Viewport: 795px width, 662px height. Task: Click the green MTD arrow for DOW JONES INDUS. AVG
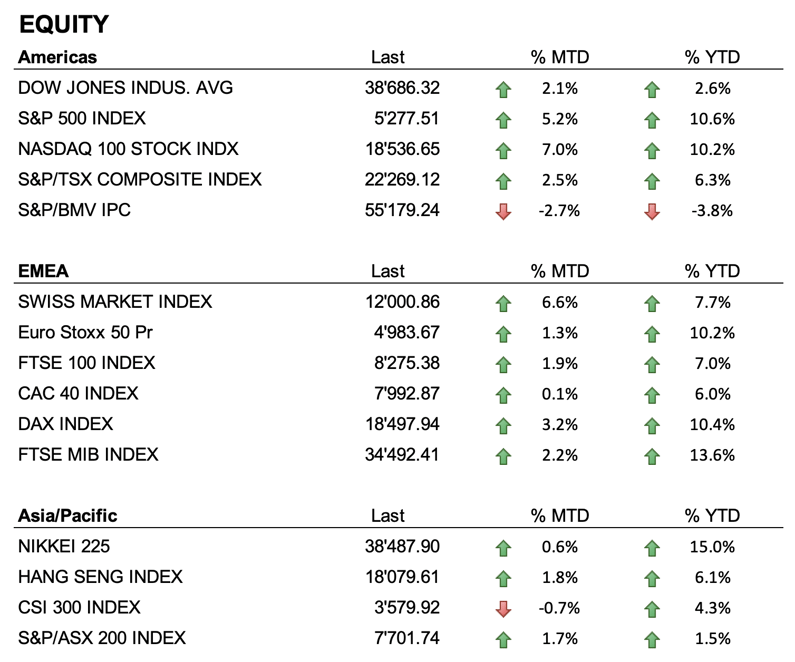(503, 90)
